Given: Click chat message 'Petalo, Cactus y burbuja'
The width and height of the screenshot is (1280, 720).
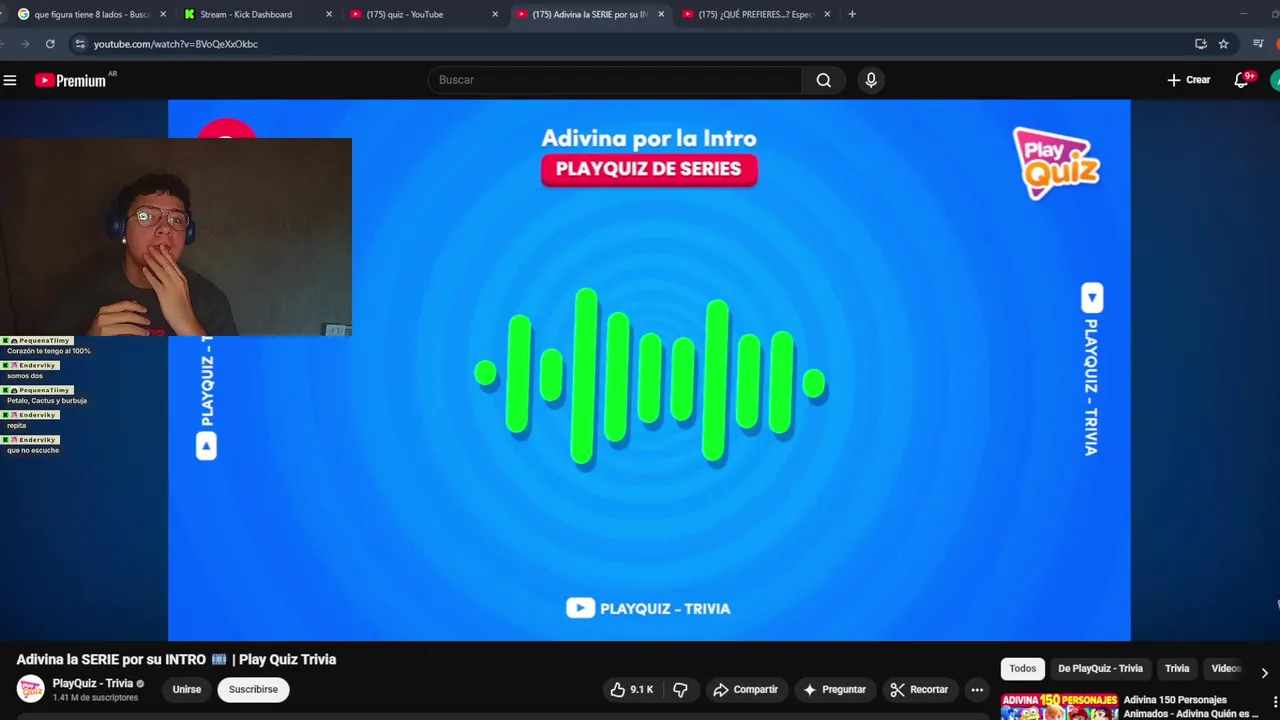Looking at the screenshot, I should click(47, 400).
